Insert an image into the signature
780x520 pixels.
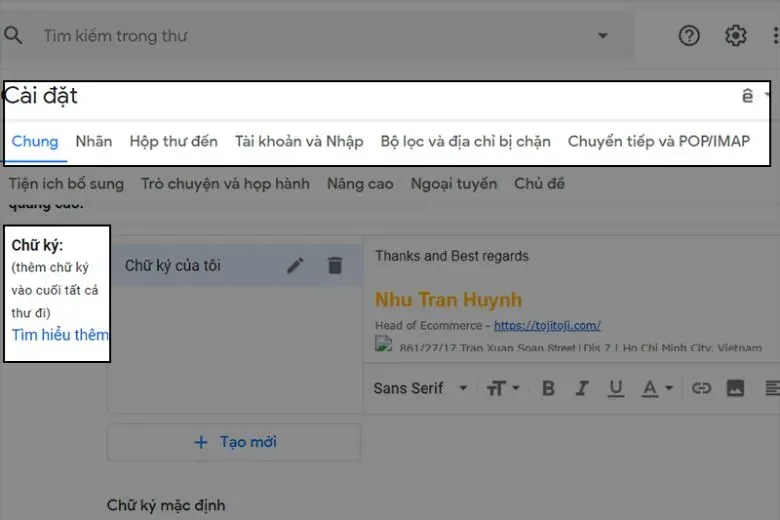tap(735, 388)
